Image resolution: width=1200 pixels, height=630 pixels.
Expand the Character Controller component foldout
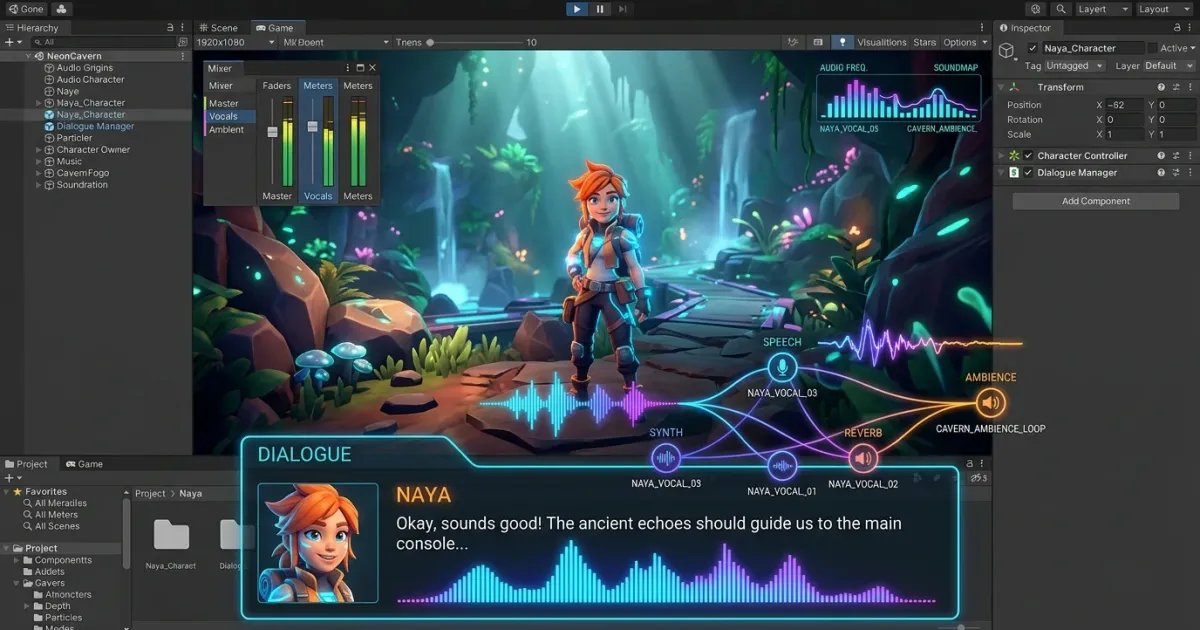coord(1001,155)
